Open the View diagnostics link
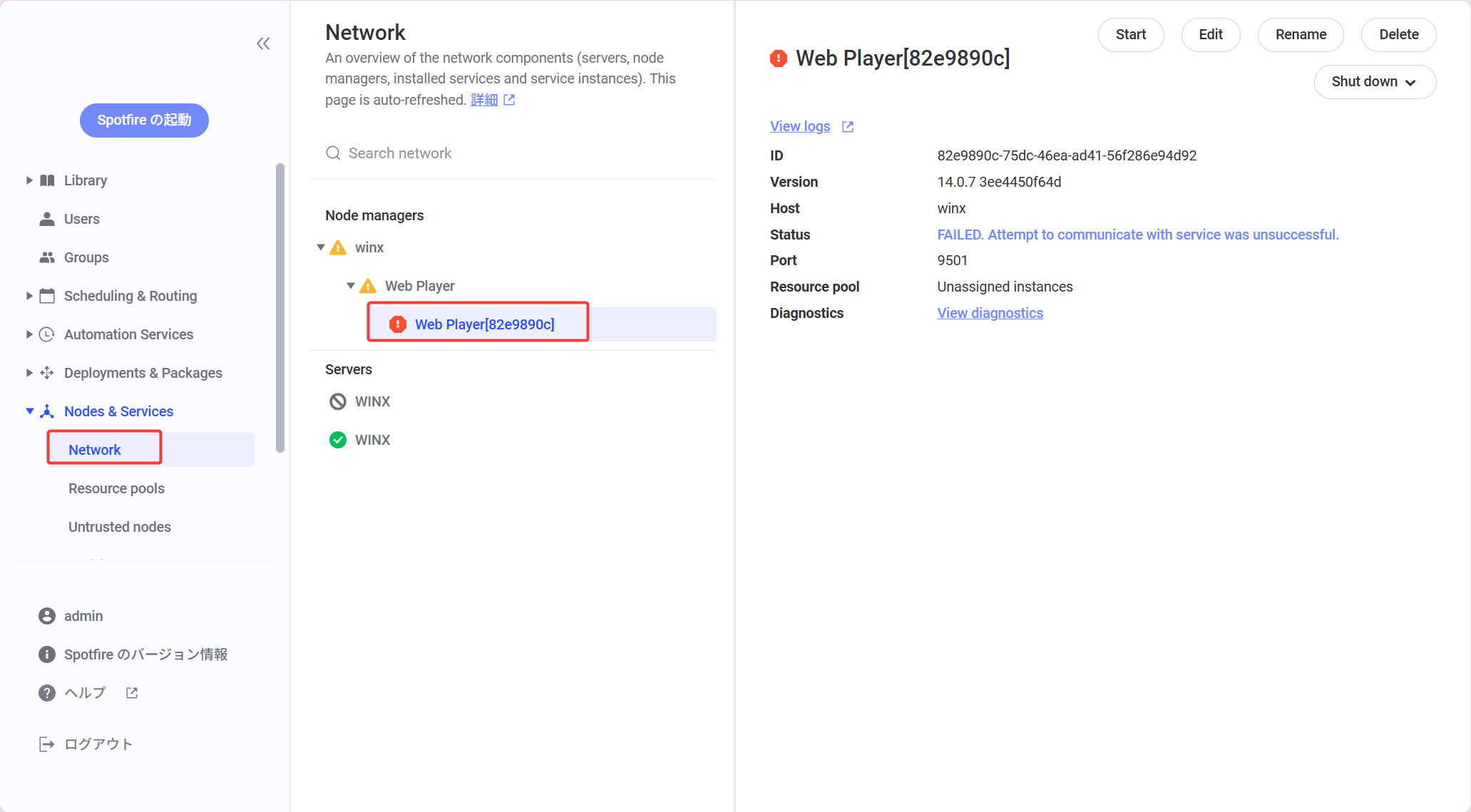This screenshot has width=1471, height=812. tap(990, 313)
